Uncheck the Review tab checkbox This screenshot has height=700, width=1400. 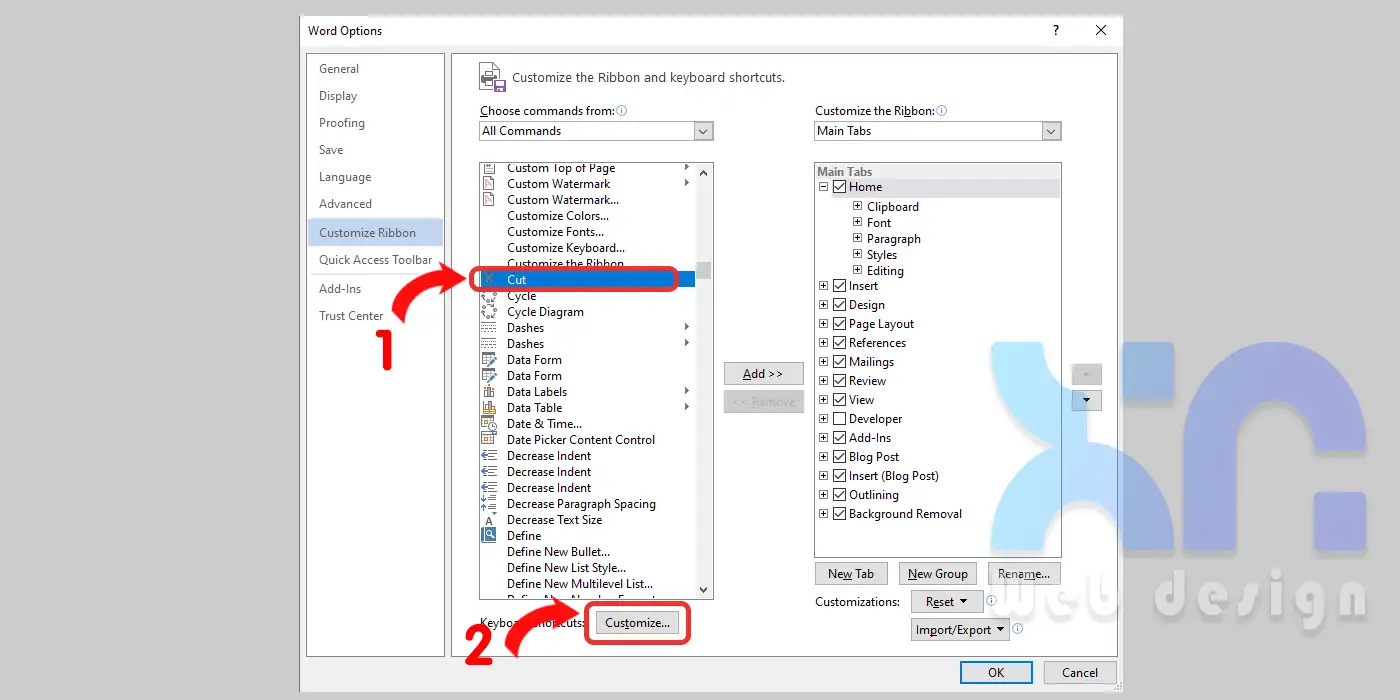point(840,381)
